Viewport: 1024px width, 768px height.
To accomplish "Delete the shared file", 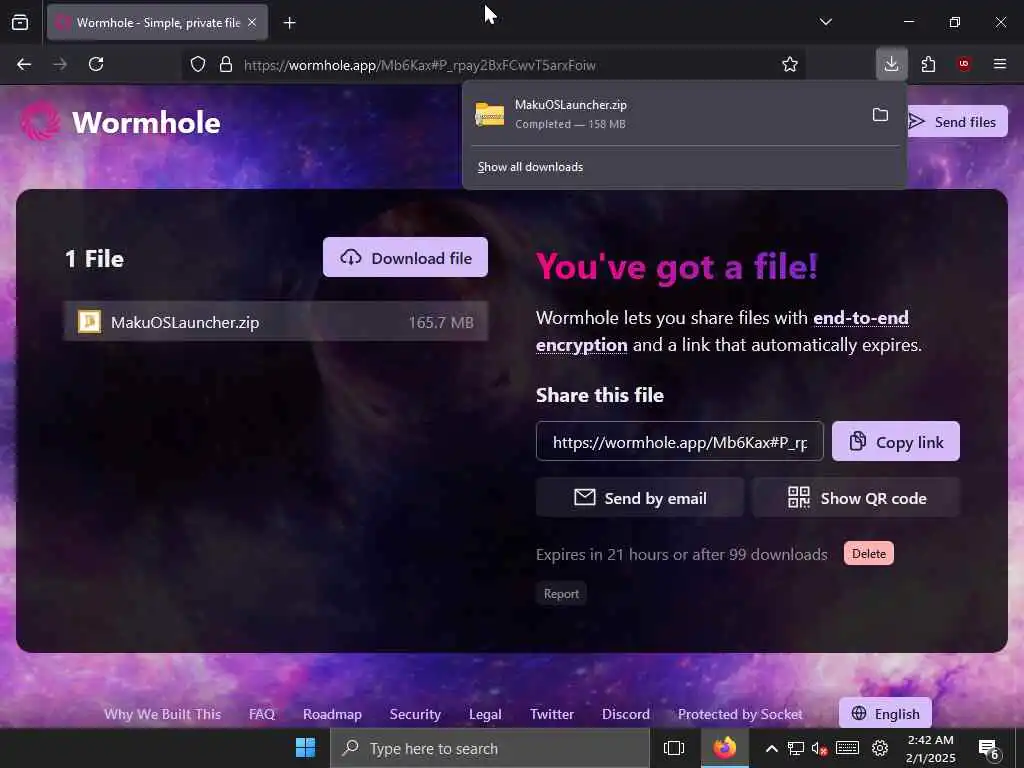I will [869, 554].
